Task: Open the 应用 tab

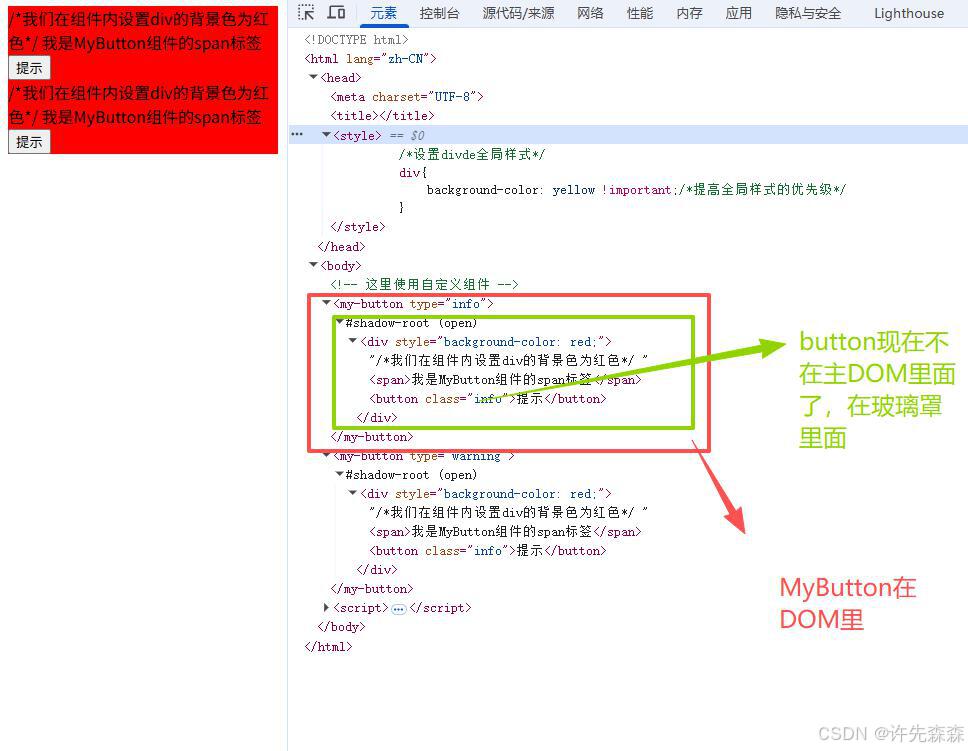Action: pyautogui.click(x=738, y=13)
